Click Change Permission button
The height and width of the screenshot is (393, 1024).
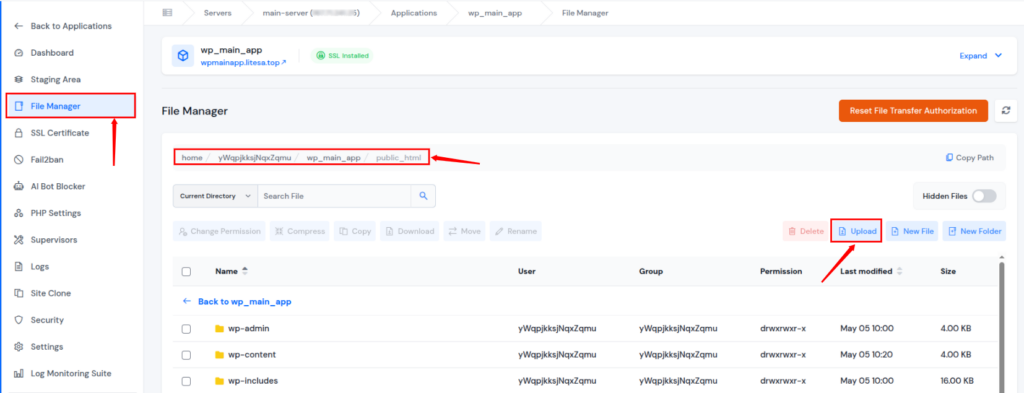(219, 231)
